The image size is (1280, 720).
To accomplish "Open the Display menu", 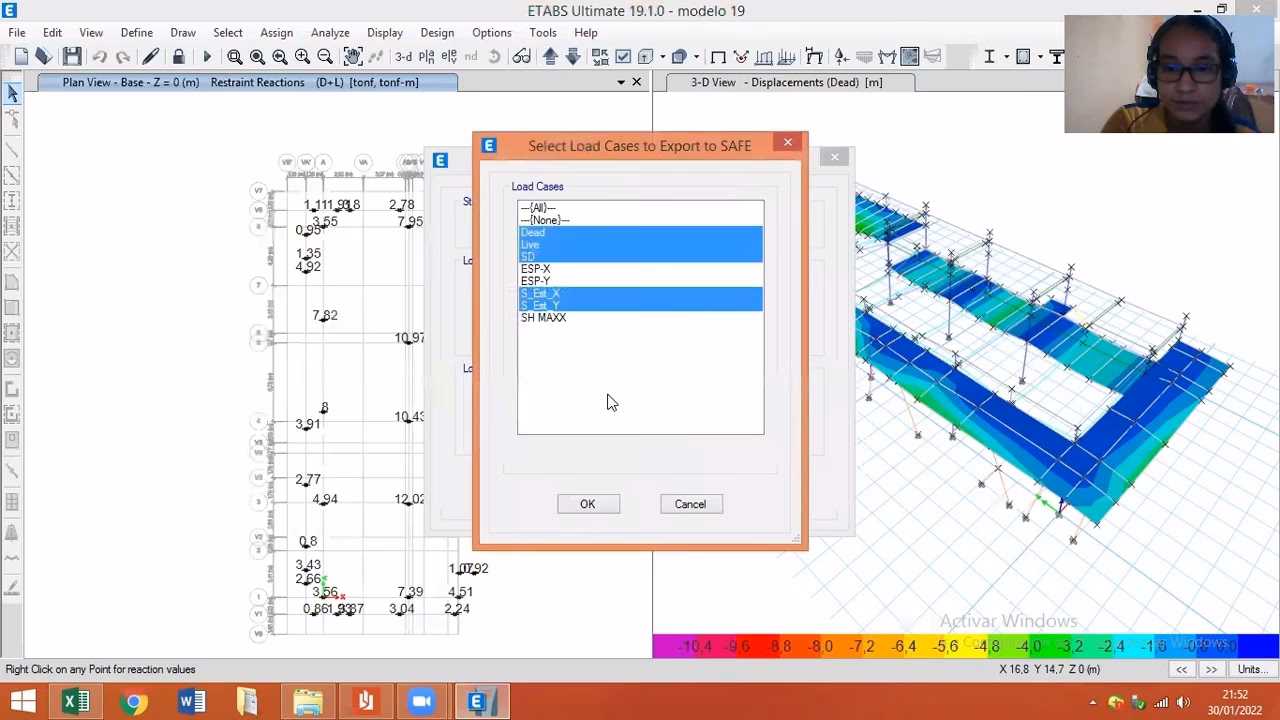I will coord(384,33).
